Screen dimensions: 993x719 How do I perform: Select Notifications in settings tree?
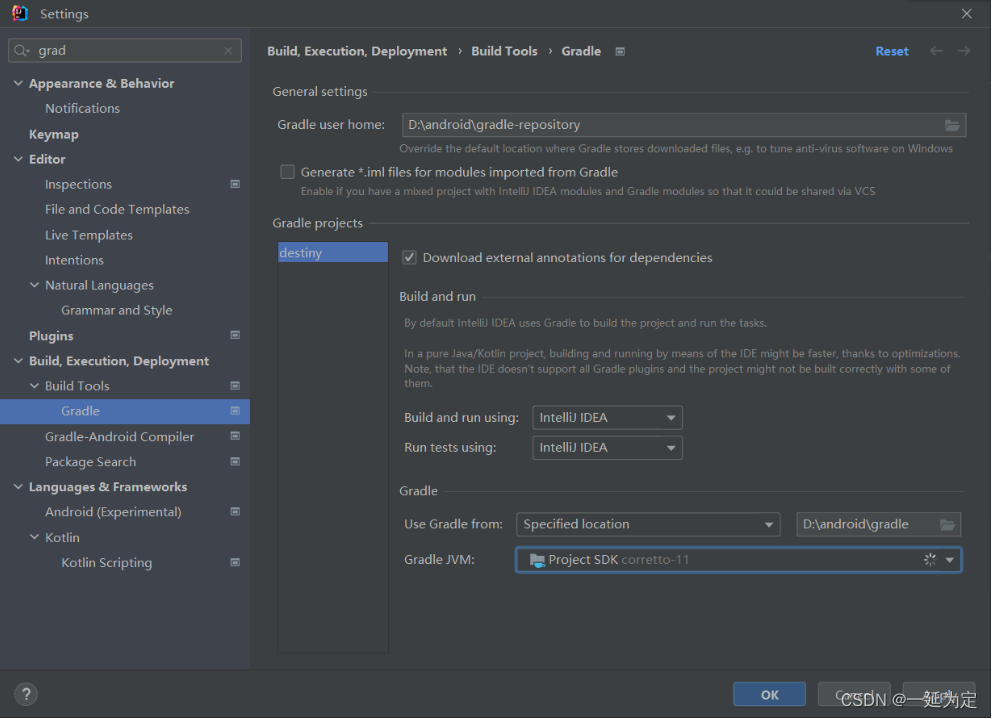tap(82, 109)
